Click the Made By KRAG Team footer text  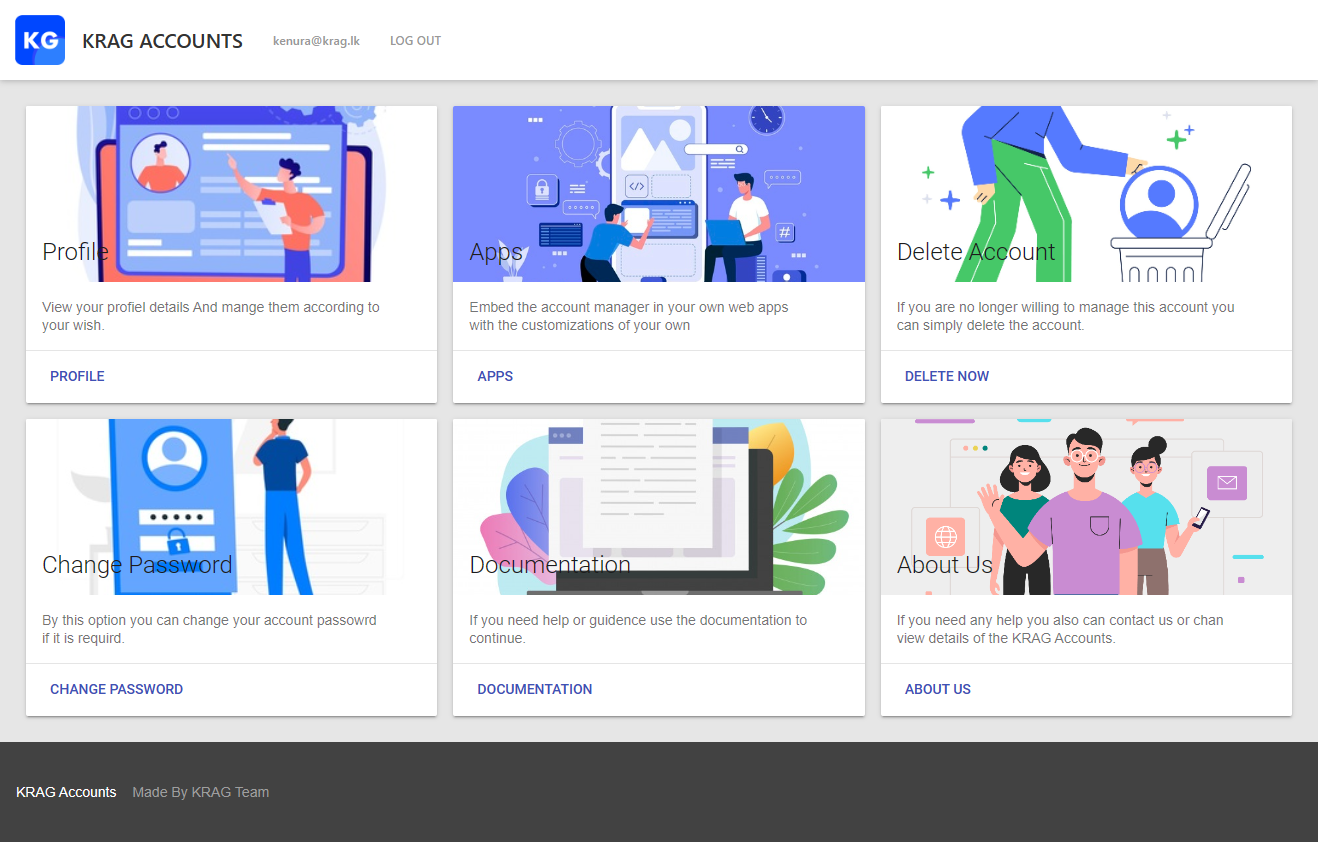pos(200,791)
